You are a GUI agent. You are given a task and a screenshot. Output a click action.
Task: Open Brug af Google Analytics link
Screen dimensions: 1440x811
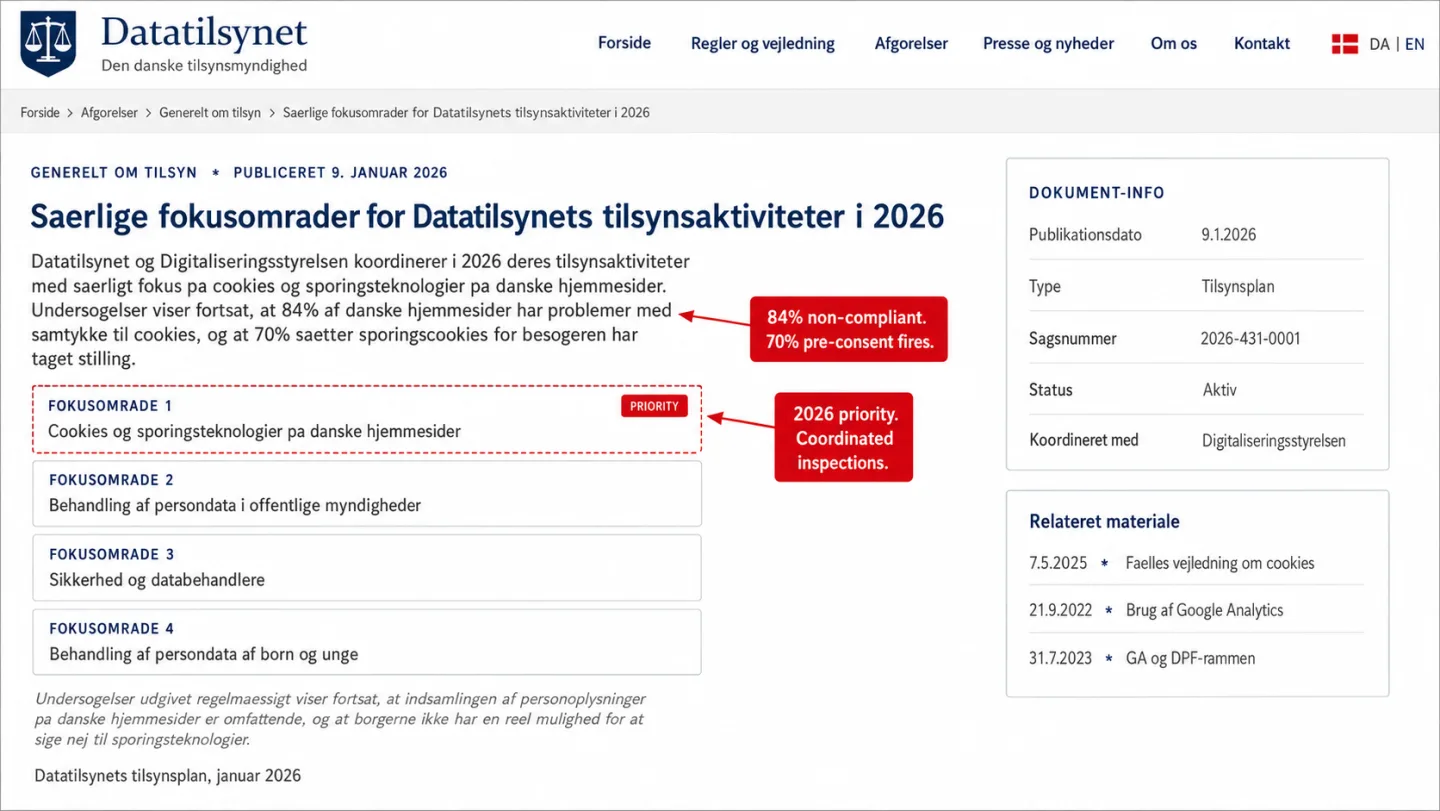tap(1205, 610)
